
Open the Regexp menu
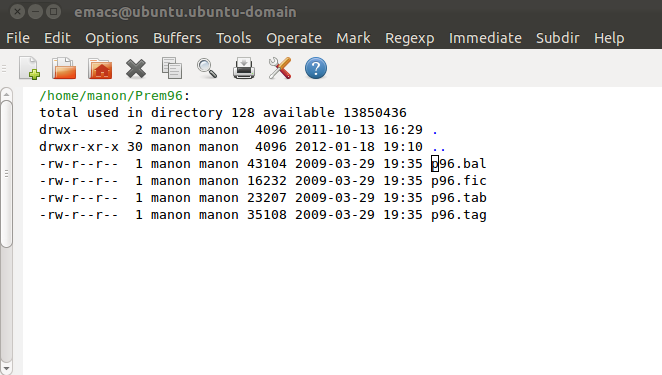click(410, 38)
